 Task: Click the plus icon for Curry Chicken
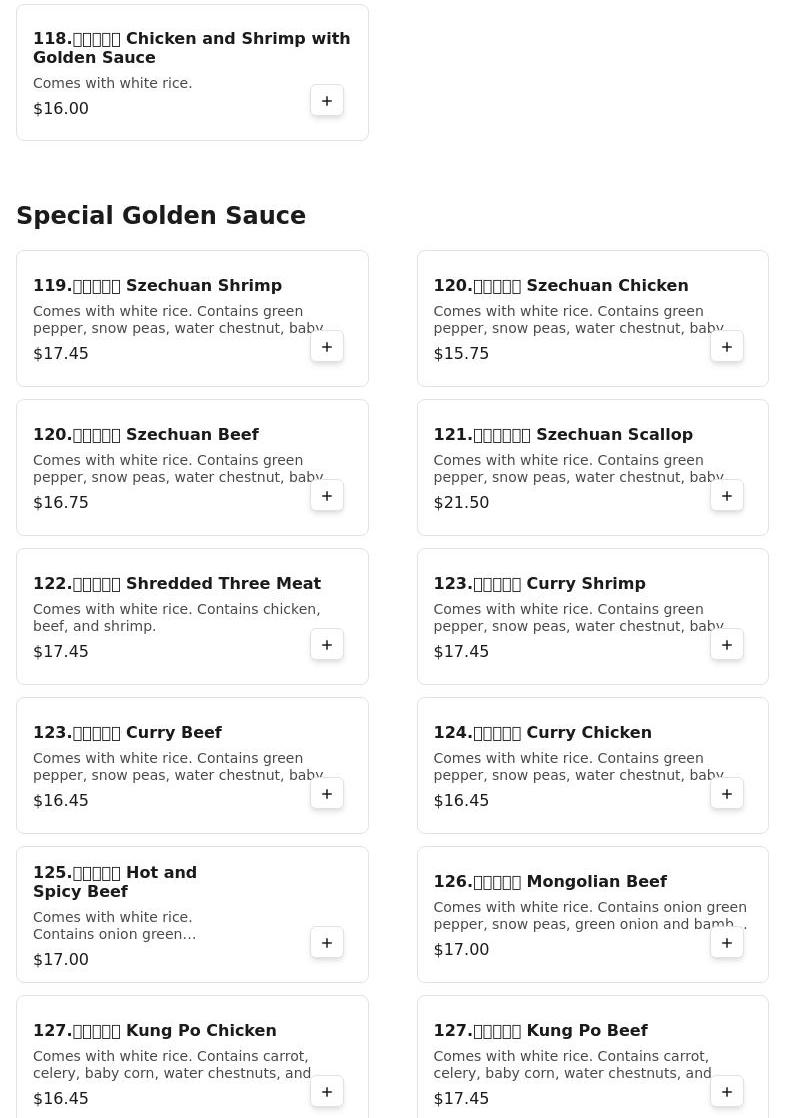point(727,794)
